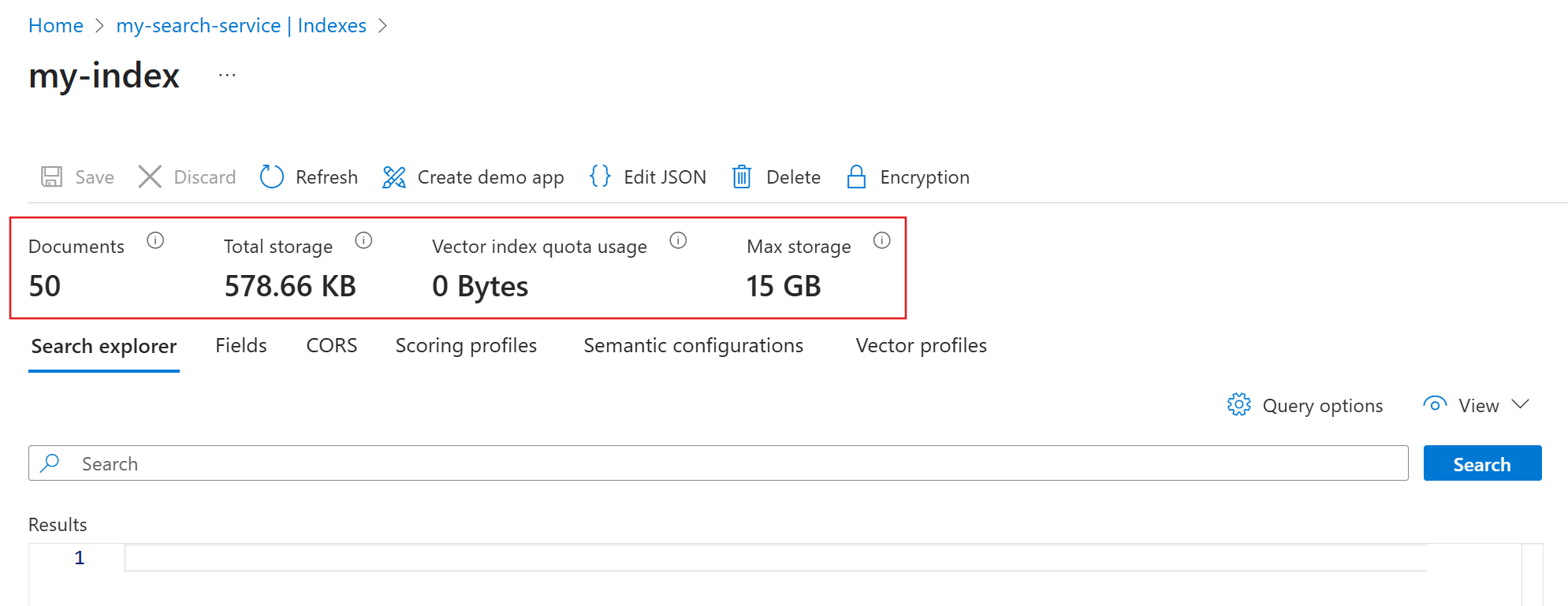This screenshot has height=606, width=1568.
Task: Click info icon for Vector index quota usage
Action: 678,240
